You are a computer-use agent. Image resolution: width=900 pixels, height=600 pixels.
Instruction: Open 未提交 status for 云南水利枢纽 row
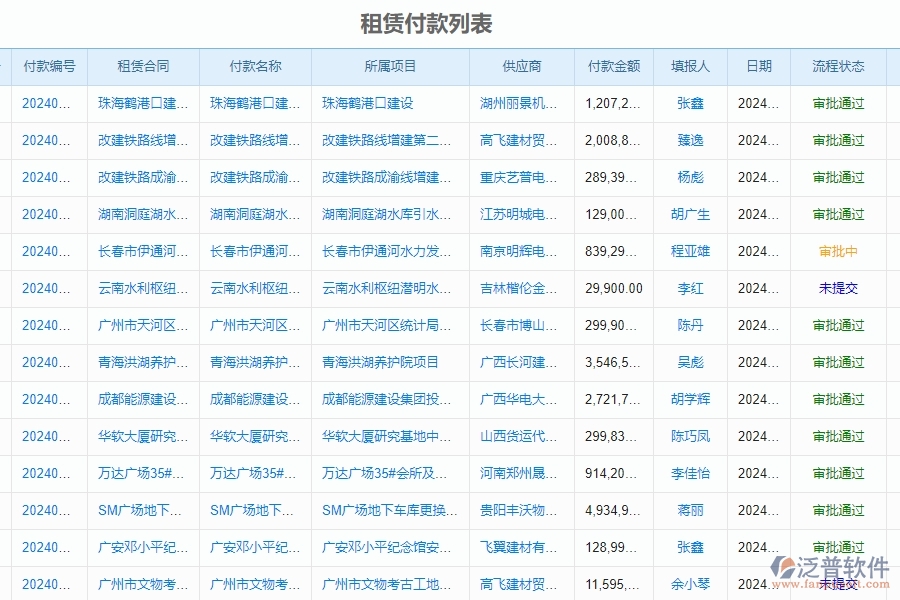tap(838, 288)
